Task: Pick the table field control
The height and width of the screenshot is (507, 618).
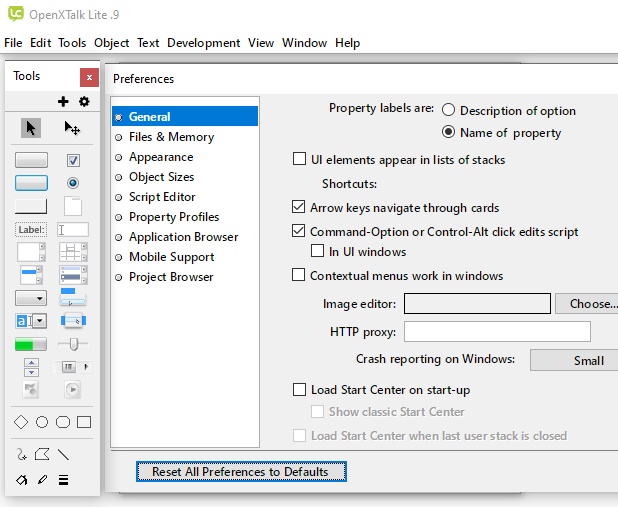Action: [73, 252]
